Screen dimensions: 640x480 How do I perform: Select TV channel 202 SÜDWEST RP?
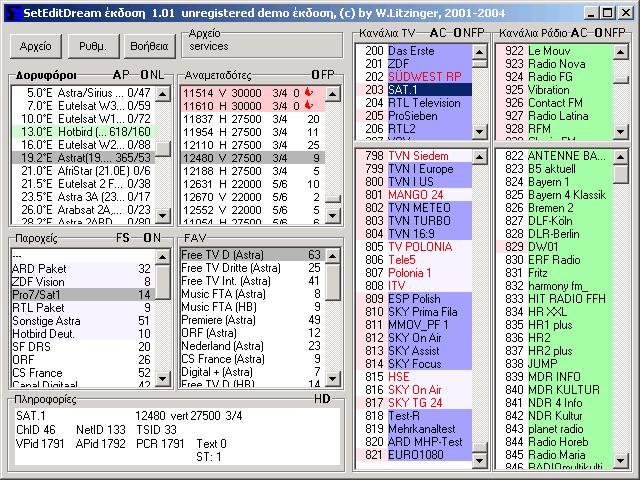pyautogui.click(x=414, y=77)
